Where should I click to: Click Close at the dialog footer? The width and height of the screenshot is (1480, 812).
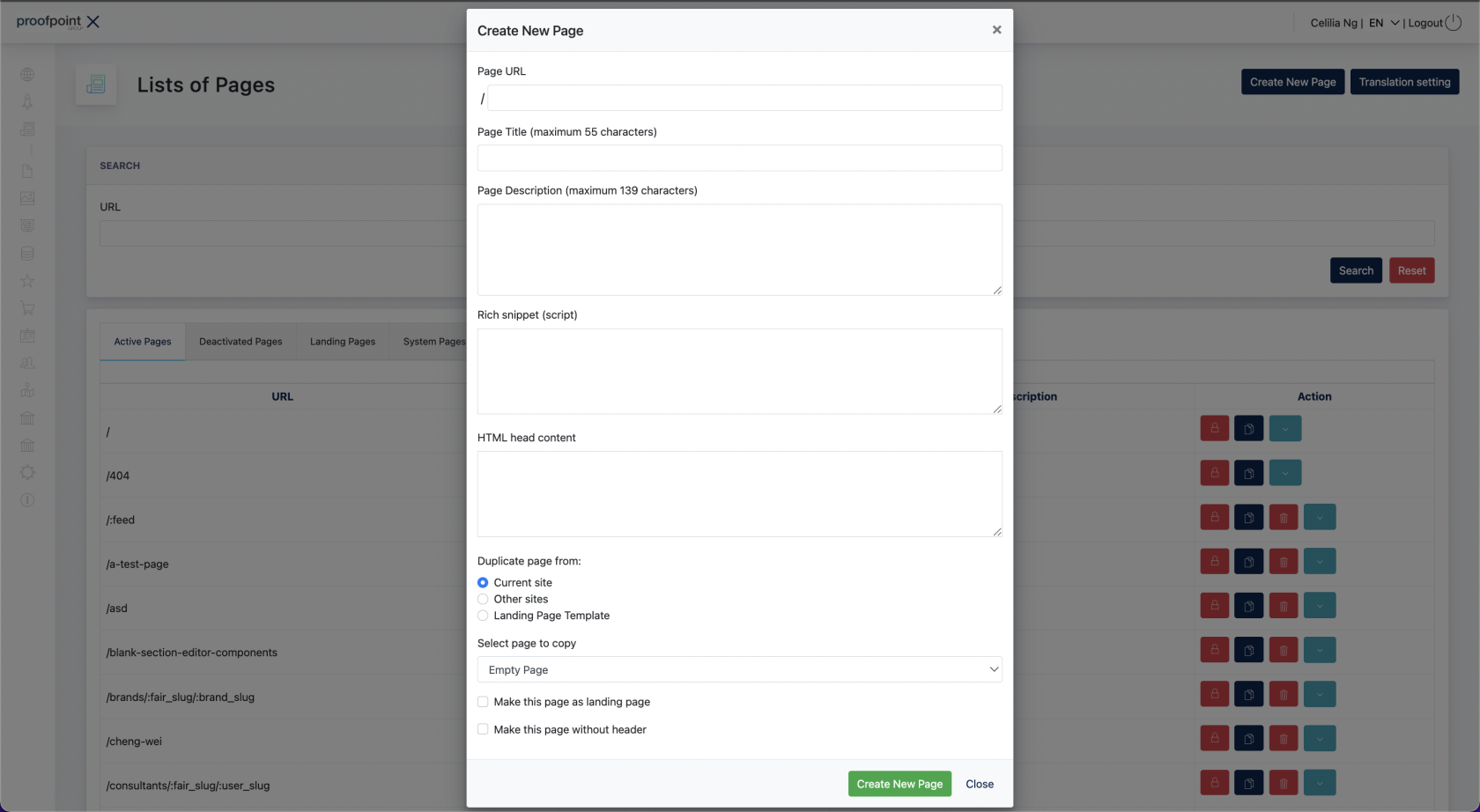pos(980,784)
